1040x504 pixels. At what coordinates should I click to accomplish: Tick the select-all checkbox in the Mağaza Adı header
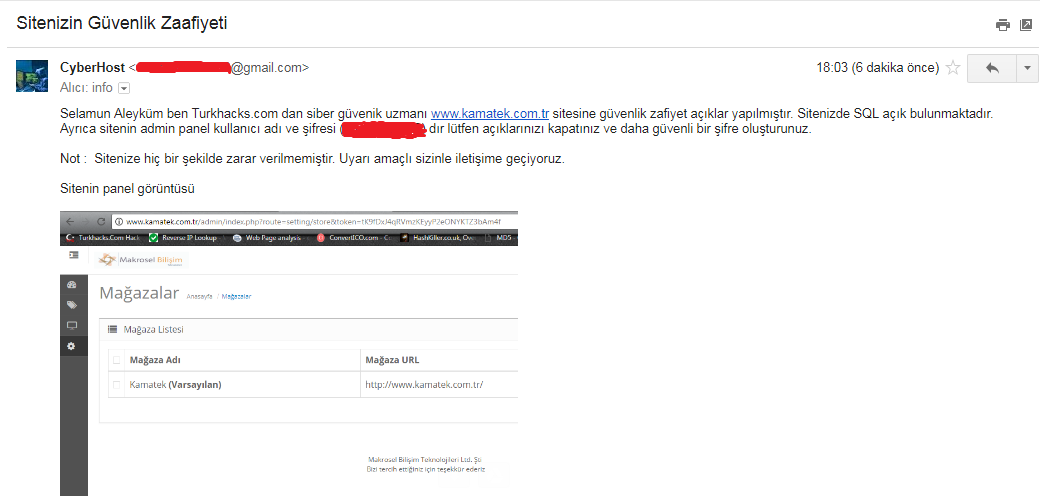[x=117, y=360]
